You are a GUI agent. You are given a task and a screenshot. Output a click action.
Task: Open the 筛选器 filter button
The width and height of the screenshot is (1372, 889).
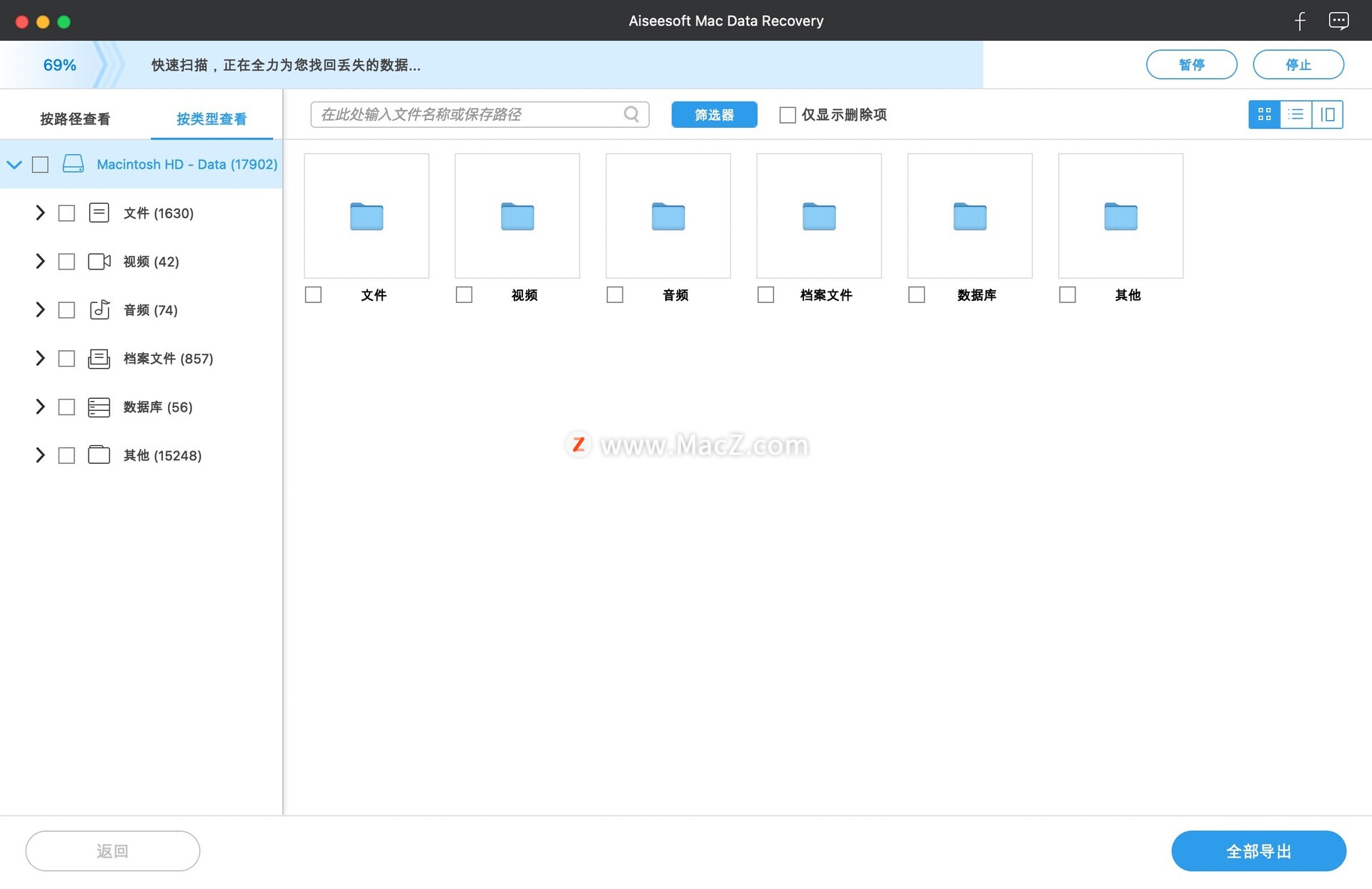coord(714,114)
